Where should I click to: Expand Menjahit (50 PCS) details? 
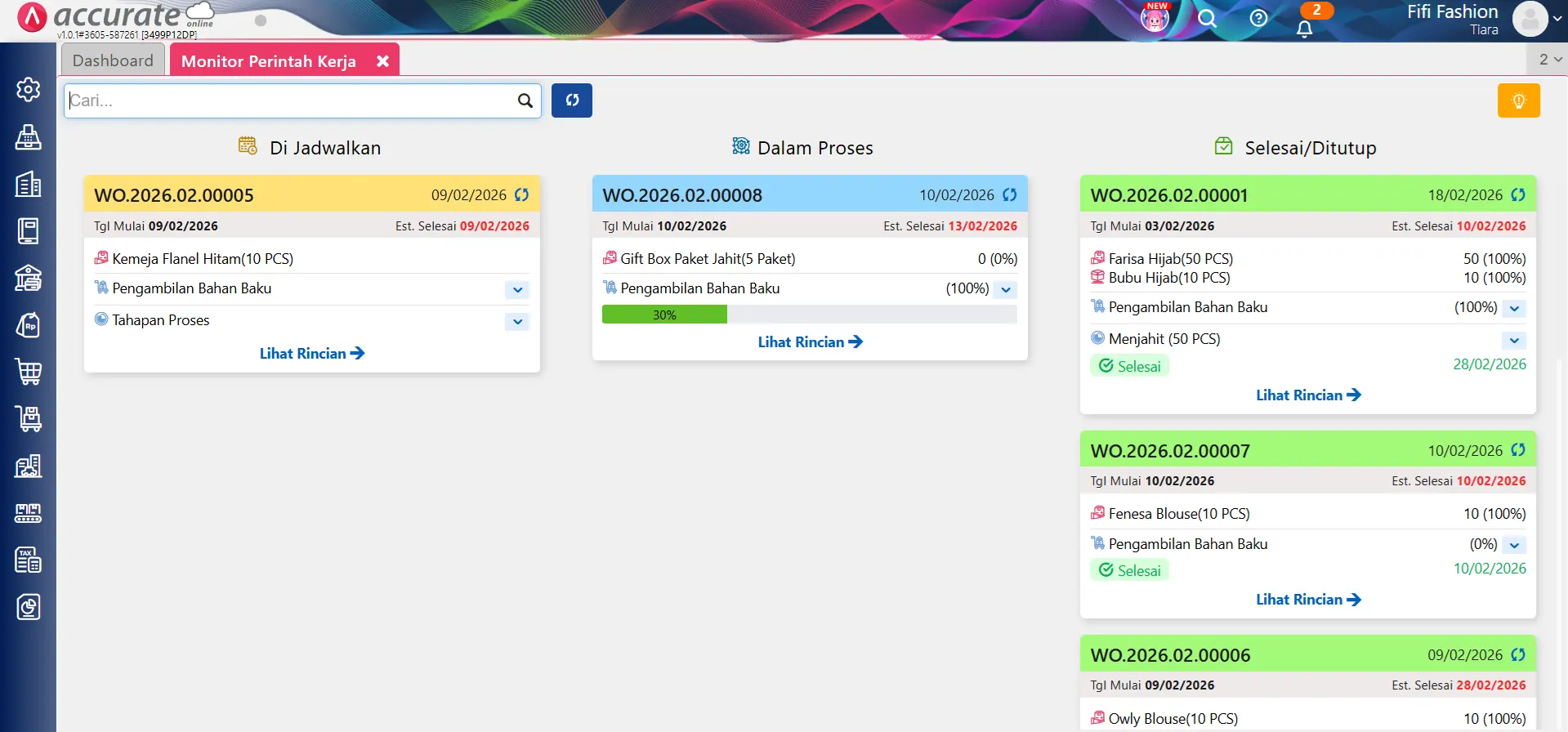(x=1514, y=341)
